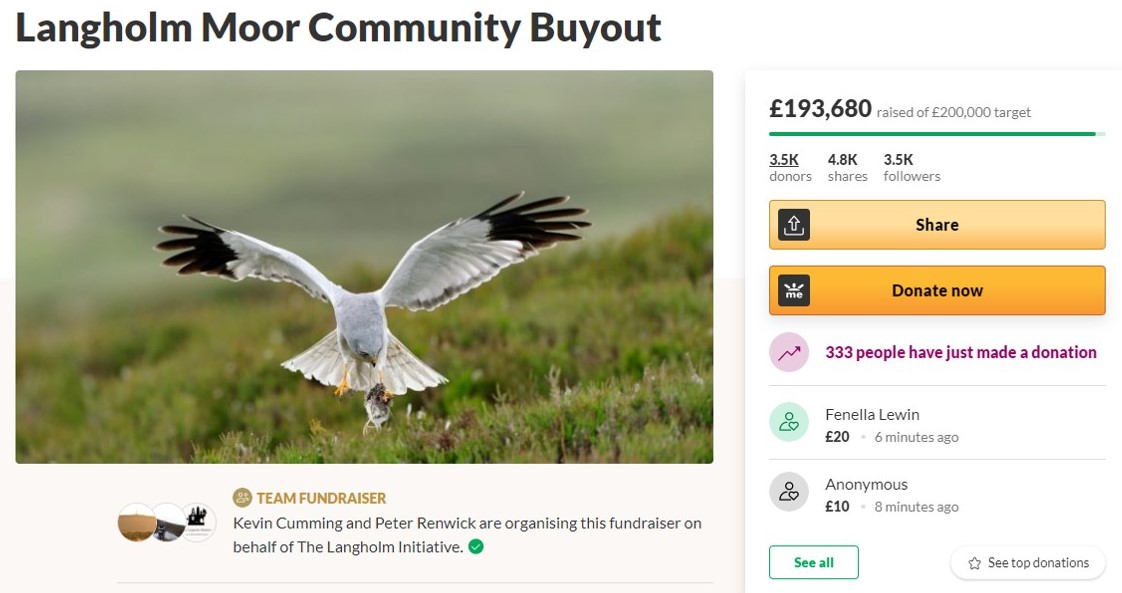Screen dimensions: 1122x593
Task: Open the See all donations list
Action: tap(813, 563)
